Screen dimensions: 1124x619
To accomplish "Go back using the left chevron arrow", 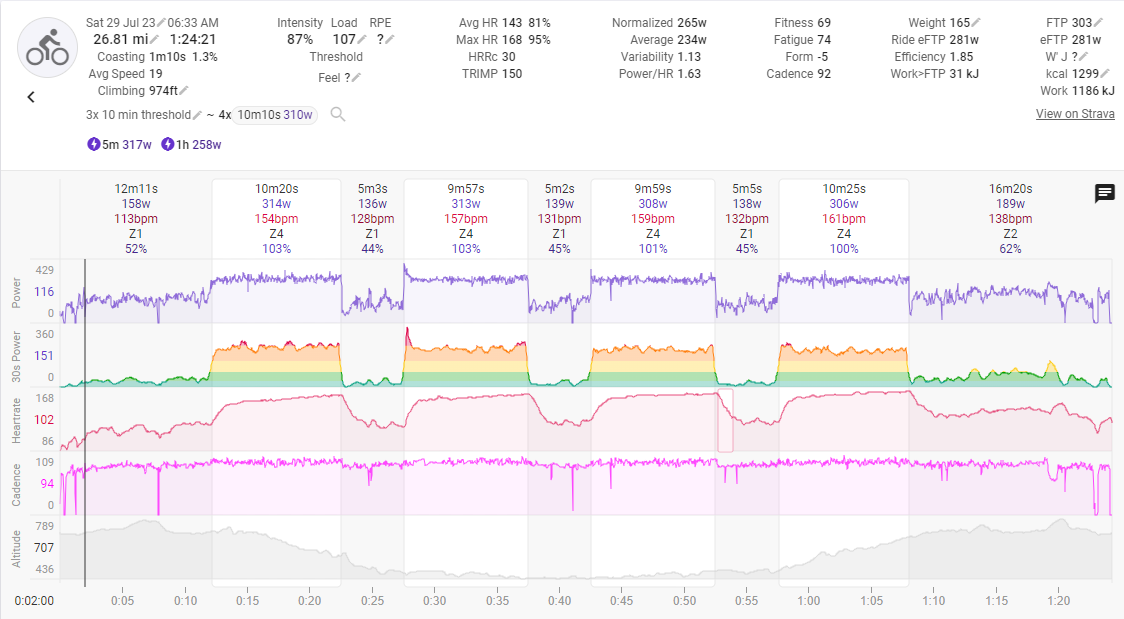I will [x=31, y=97].
